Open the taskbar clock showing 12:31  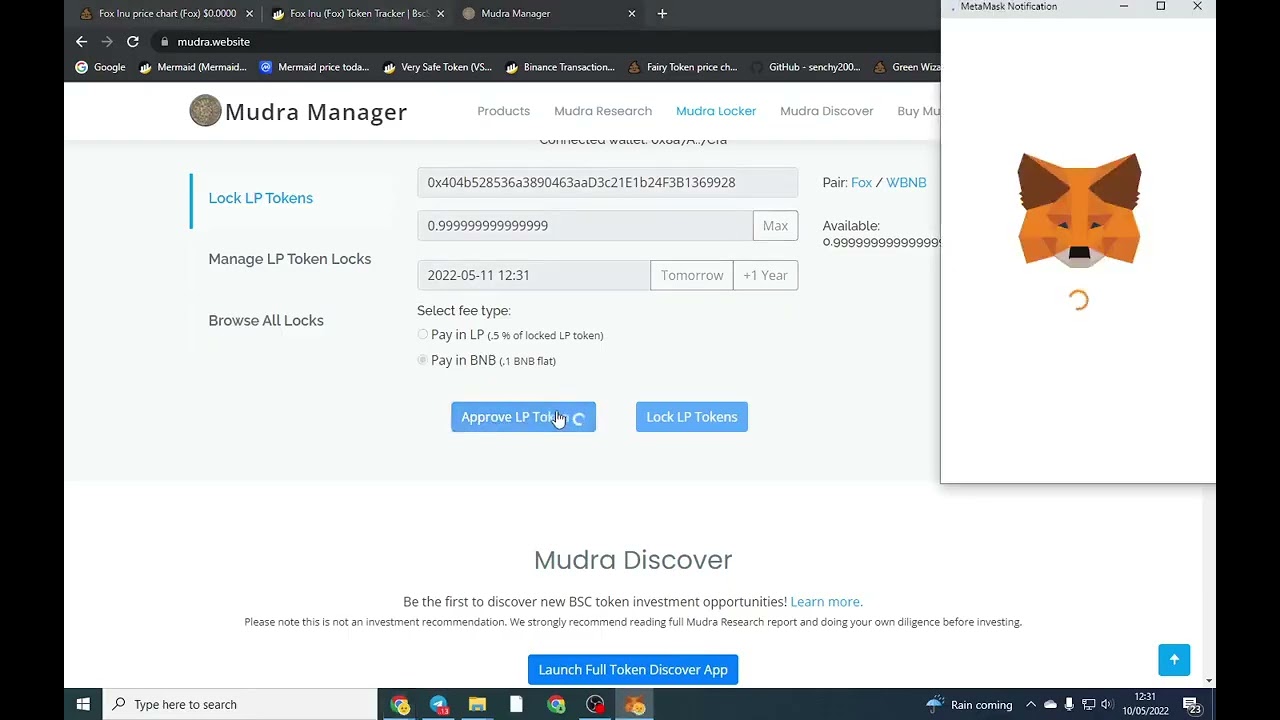1145,704
